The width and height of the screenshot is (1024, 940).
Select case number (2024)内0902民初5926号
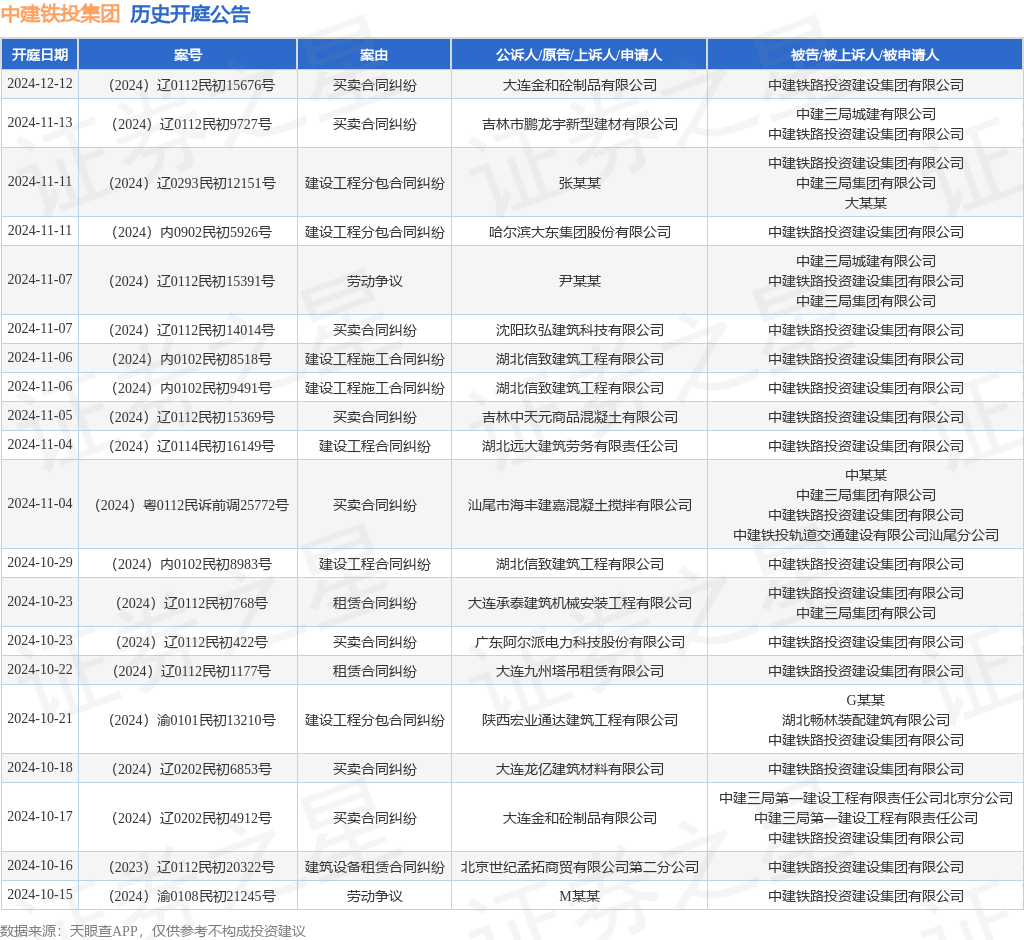tap(191, 232)
